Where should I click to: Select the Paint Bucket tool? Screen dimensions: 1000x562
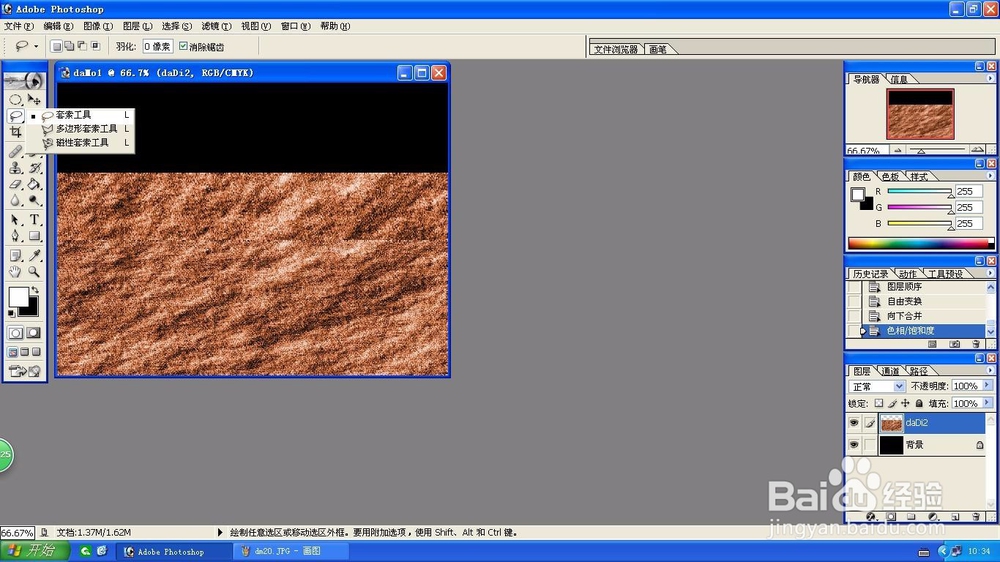click(34, 184)
